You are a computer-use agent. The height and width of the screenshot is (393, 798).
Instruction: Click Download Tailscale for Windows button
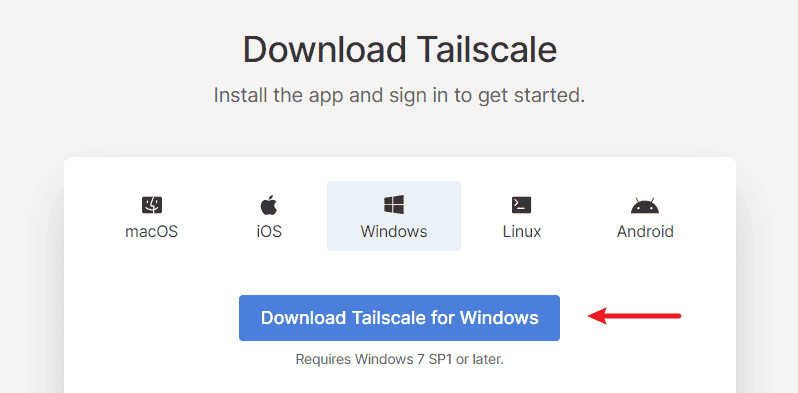pos(400,318)
